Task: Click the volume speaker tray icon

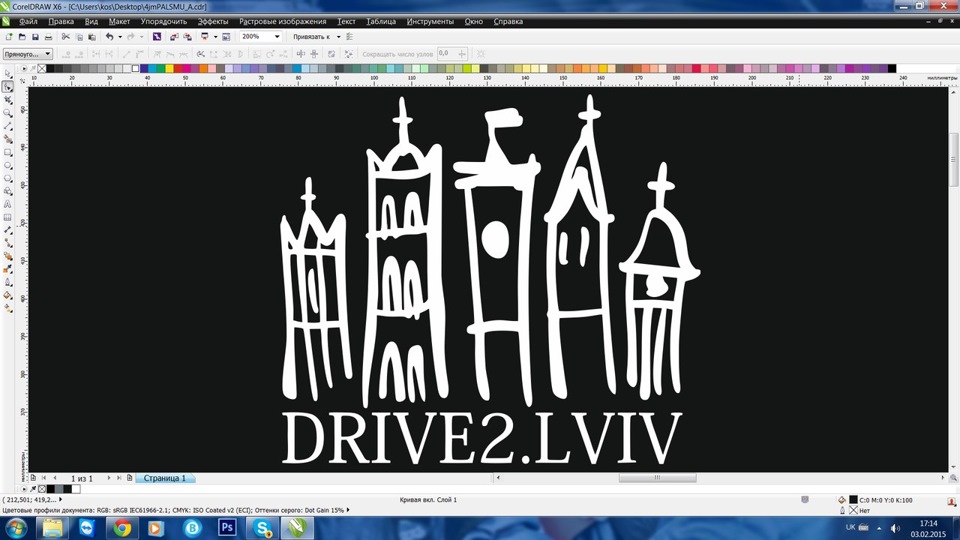Action: 895,528
